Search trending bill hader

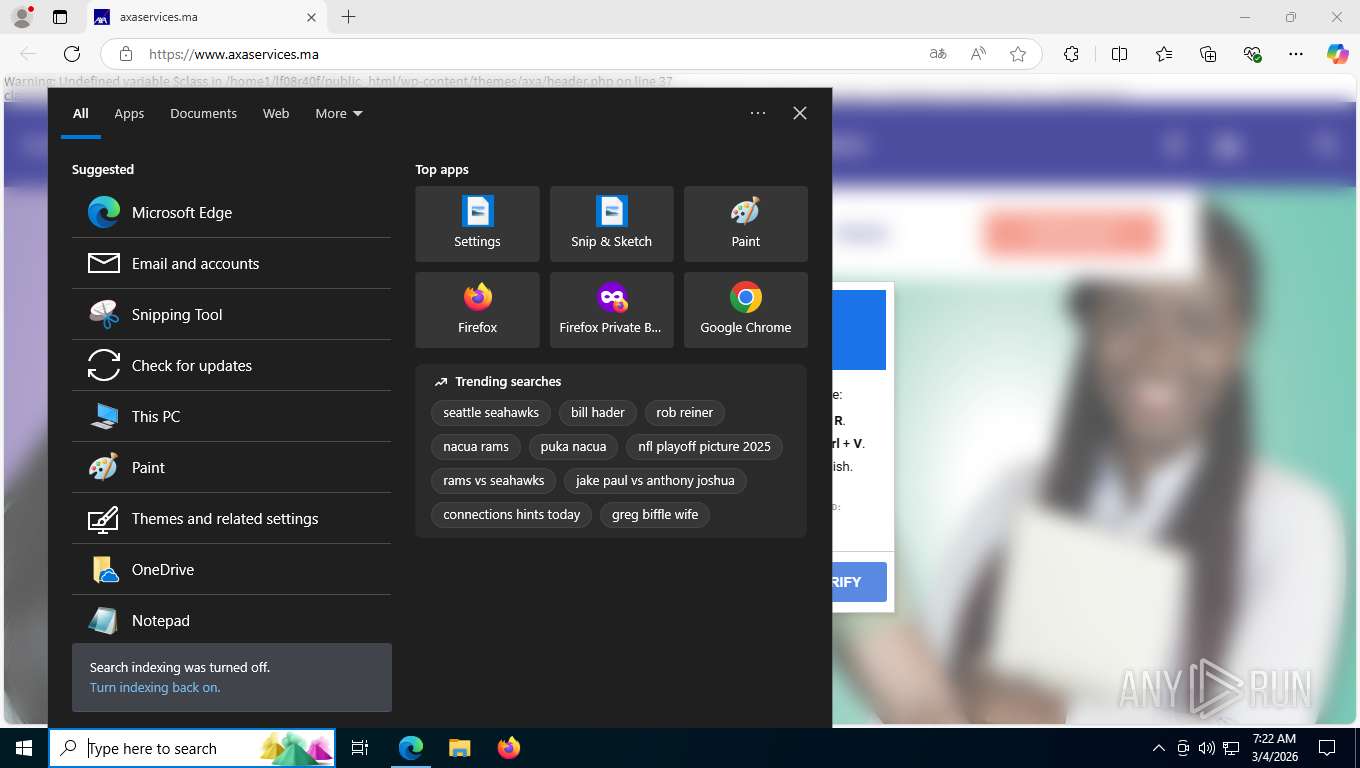click(x=598, y=412)
